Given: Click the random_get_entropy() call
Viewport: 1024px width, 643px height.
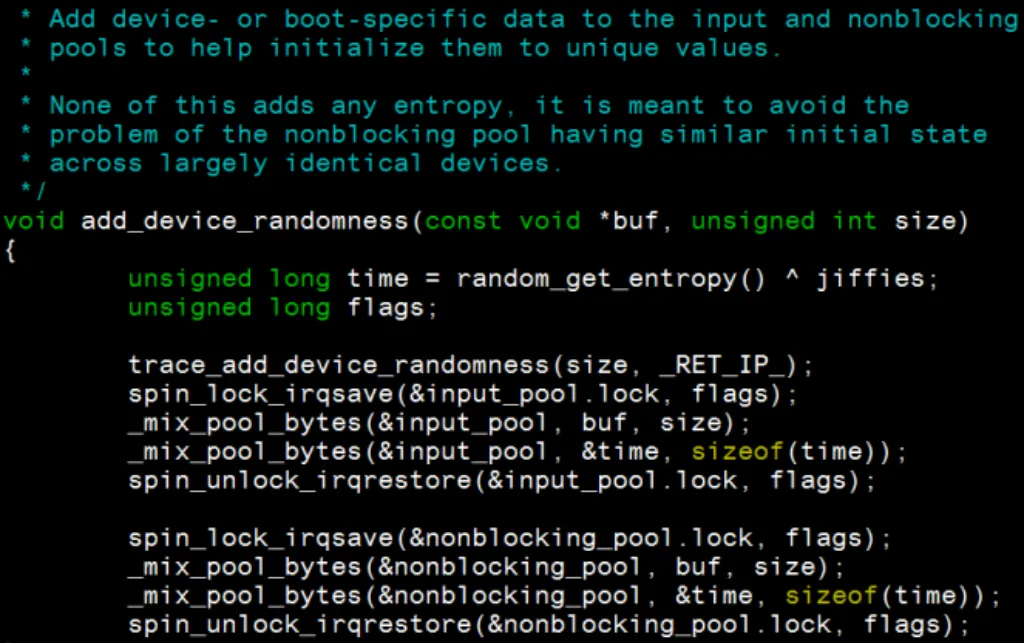Looking at the screenshot, I should click(610, 278).
